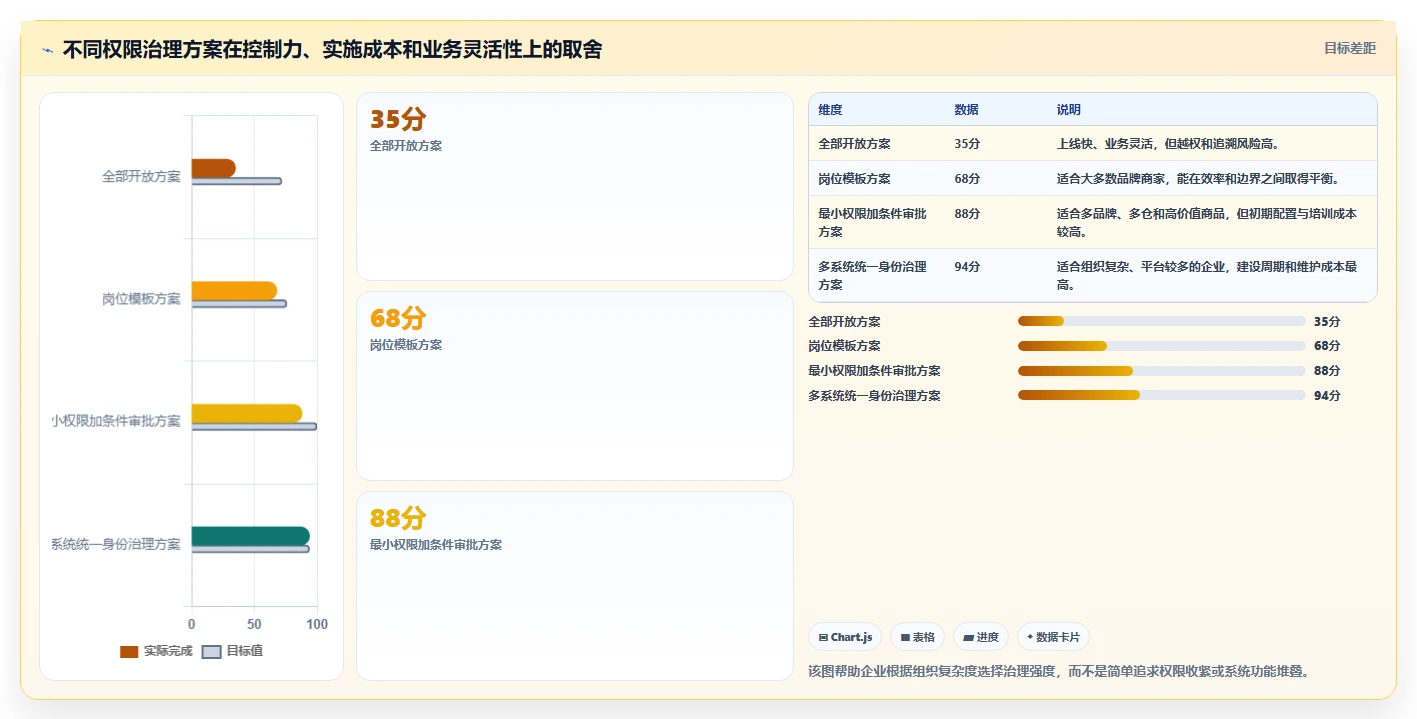
Task: Click the main title 不同权限治理方案
Action: pyautogui.click(x=333, y=50)
